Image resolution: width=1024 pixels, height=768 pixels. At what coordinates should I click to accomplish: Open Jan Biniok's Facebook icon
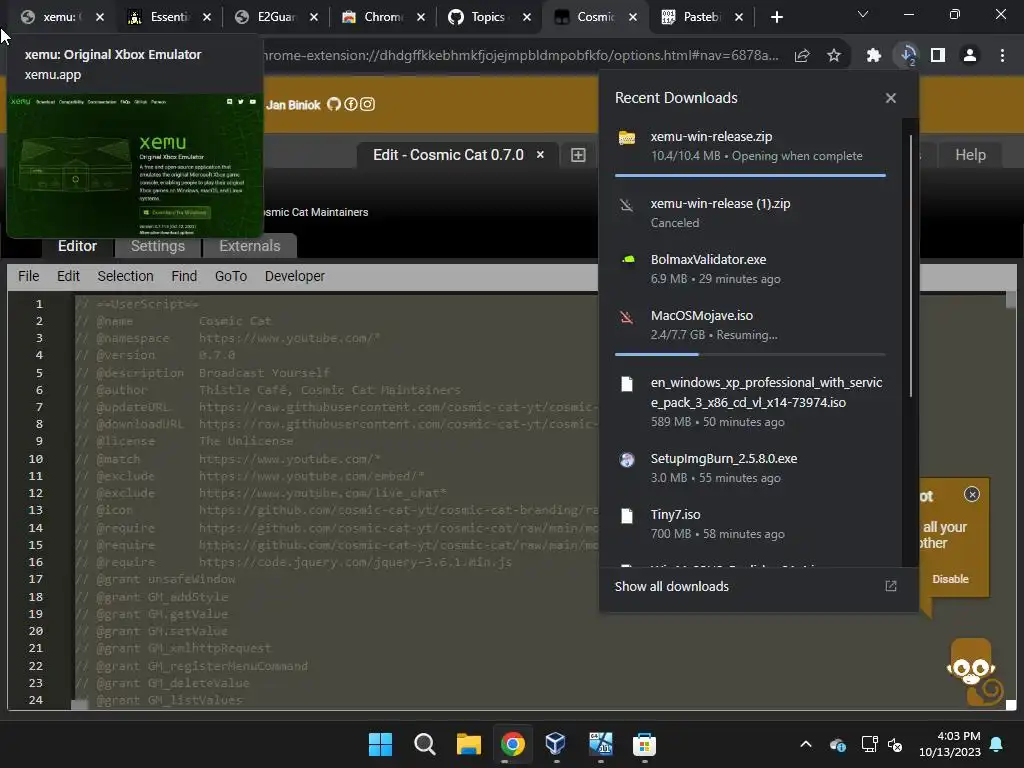351,104
